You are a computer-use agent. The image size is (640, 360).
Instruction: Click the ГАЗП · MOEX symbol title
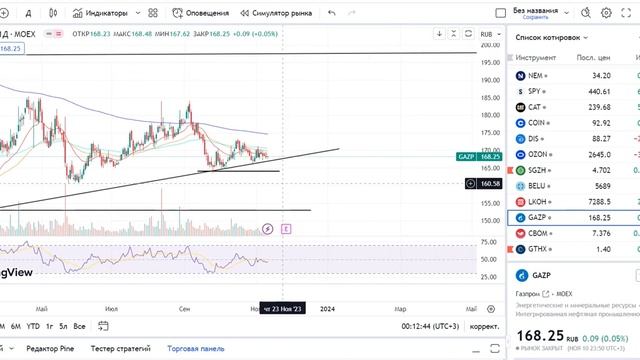18,34
